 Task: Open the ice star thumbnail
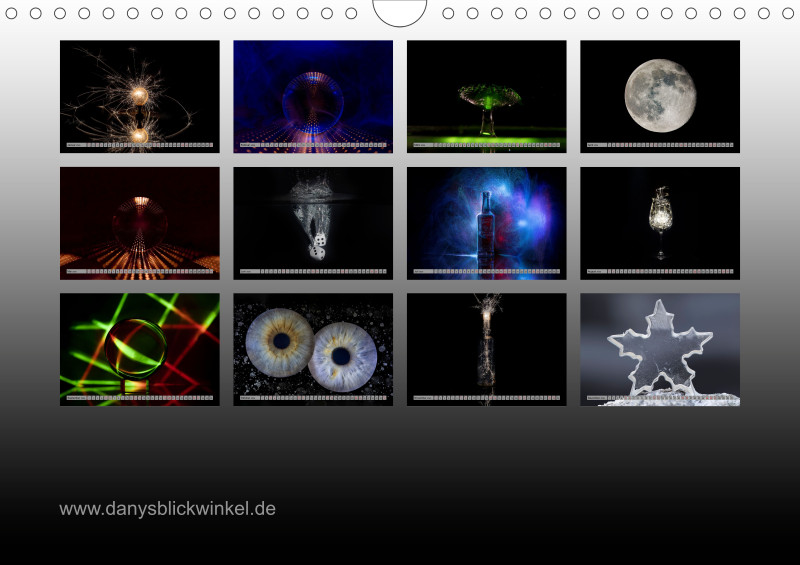click(x=660, y=345)
